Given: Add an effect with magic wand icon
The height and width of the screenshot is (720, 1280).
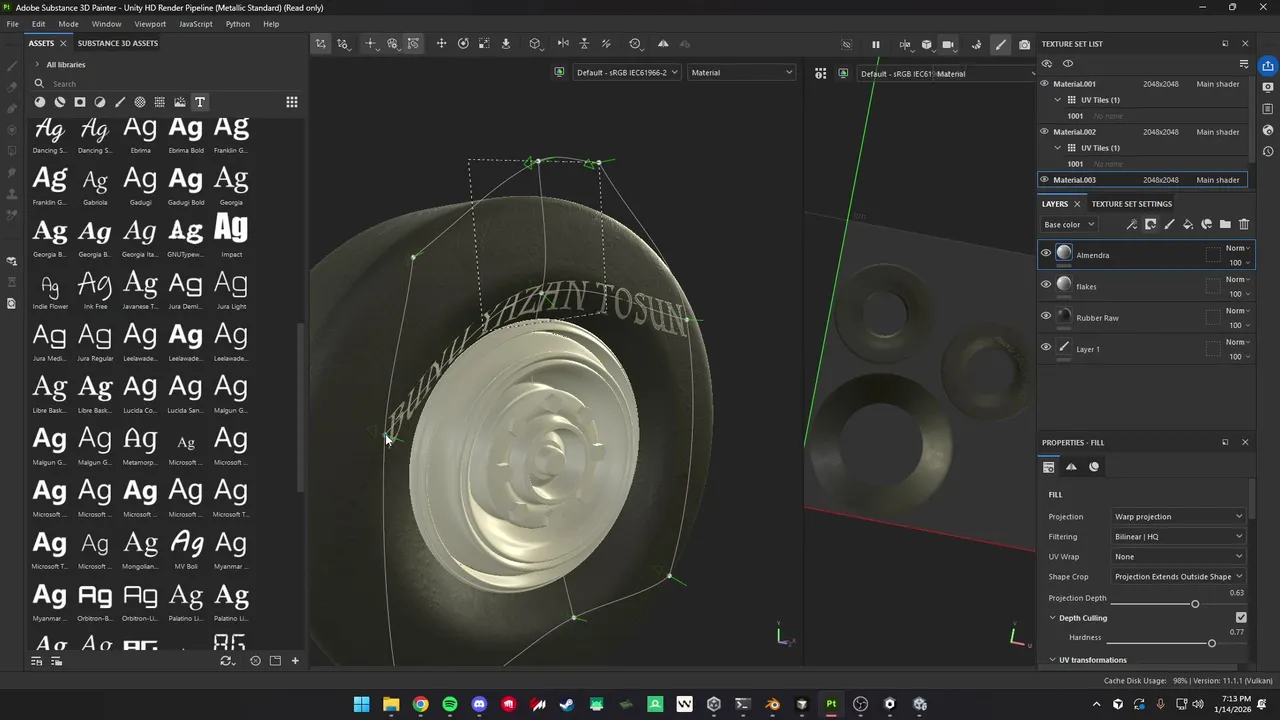Looking at the screenshot, I should point(1131,225).
